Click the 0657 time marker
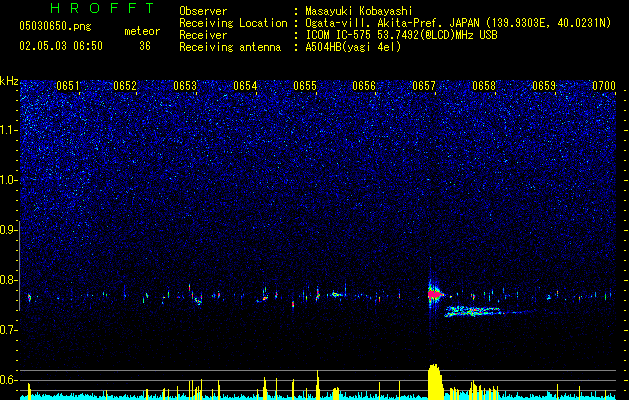The height and width of the screenshot is (400, 629). pyautogui.click(x=424, y=86)
